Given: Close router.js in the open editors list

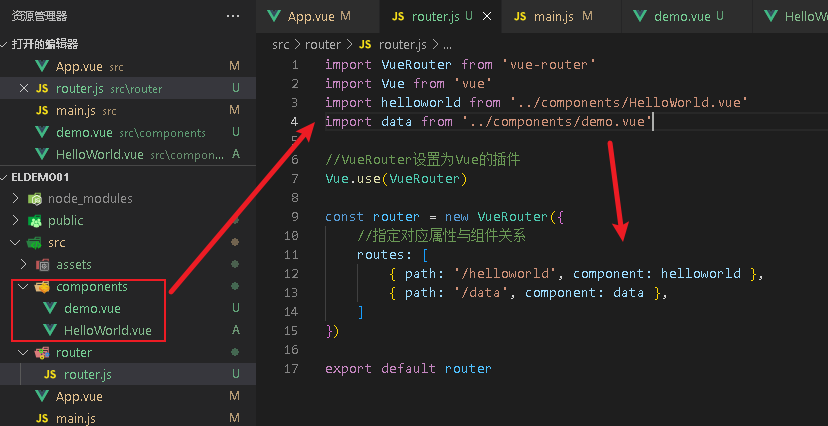Looking at the screenshot, I should (x=23, y=88).
